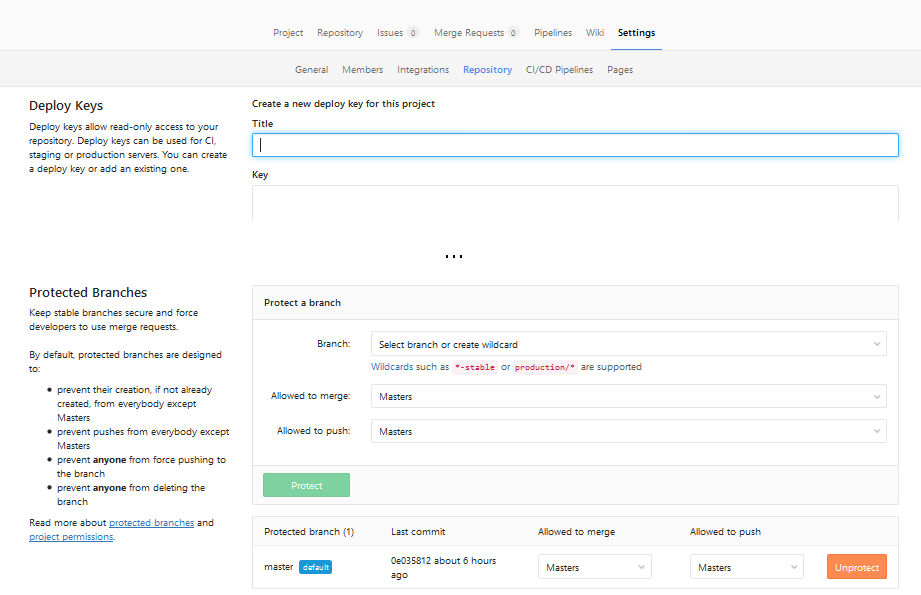
Task: Open the project permissions link
Action: pyautogui.click(x=71, y=537)
